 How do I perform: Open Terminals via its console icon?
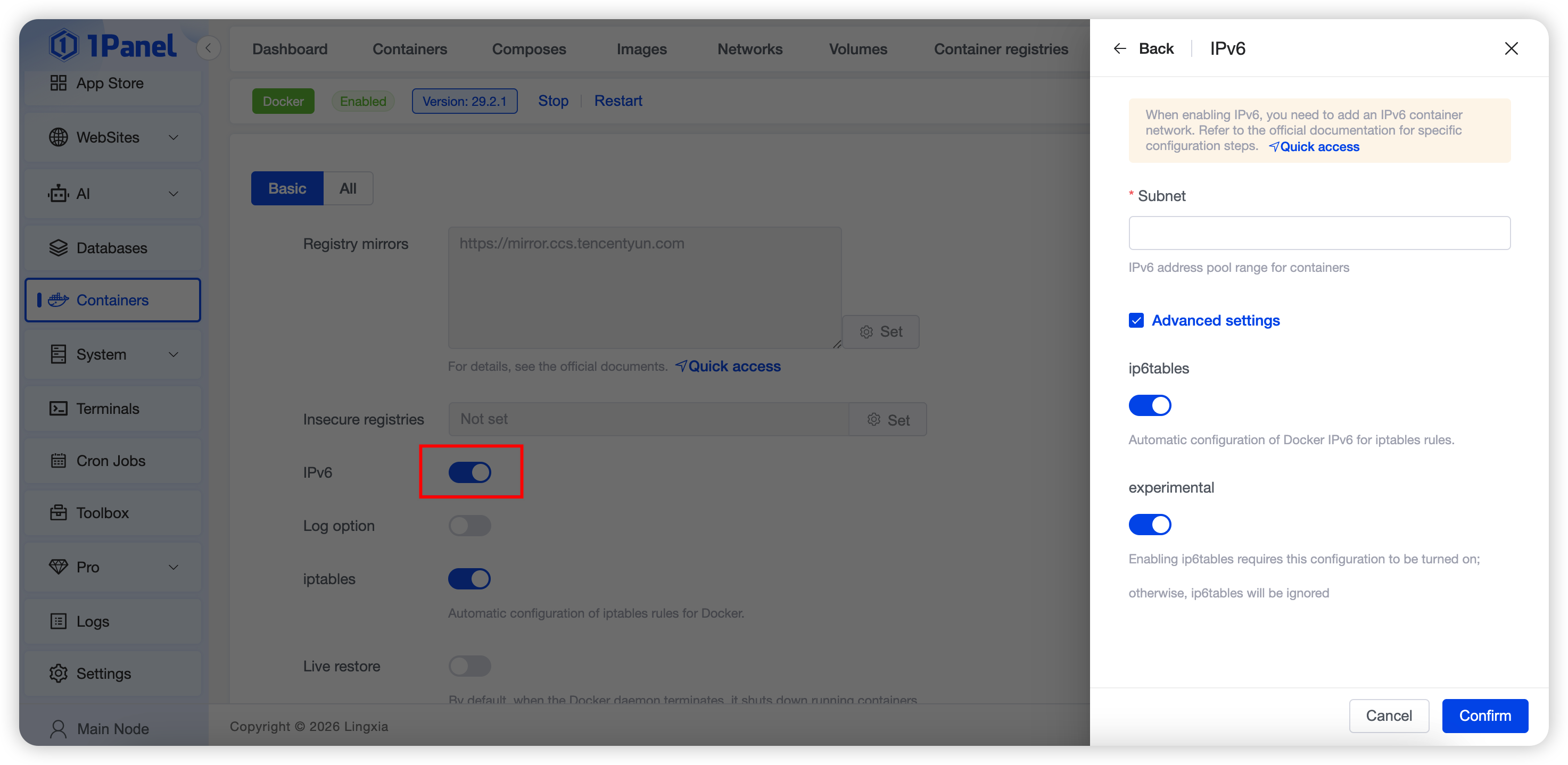pos(59,409)
